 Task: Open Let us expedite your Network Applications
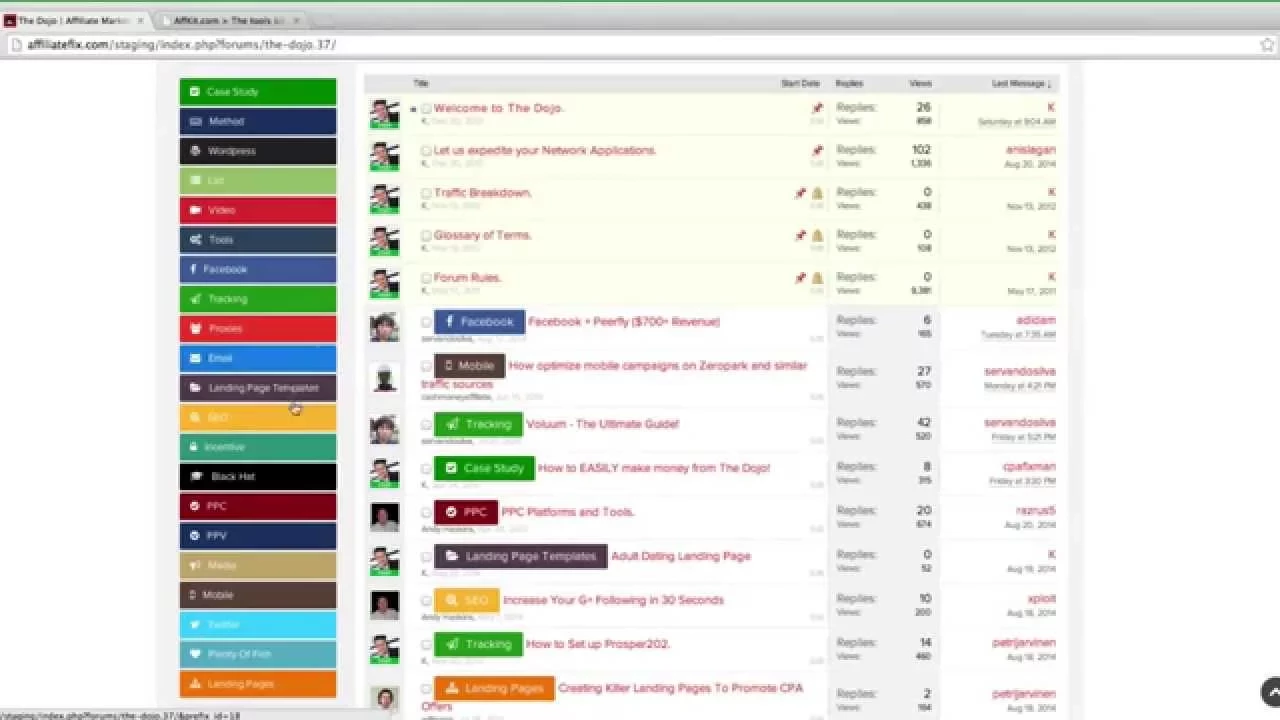coord(545,150)
